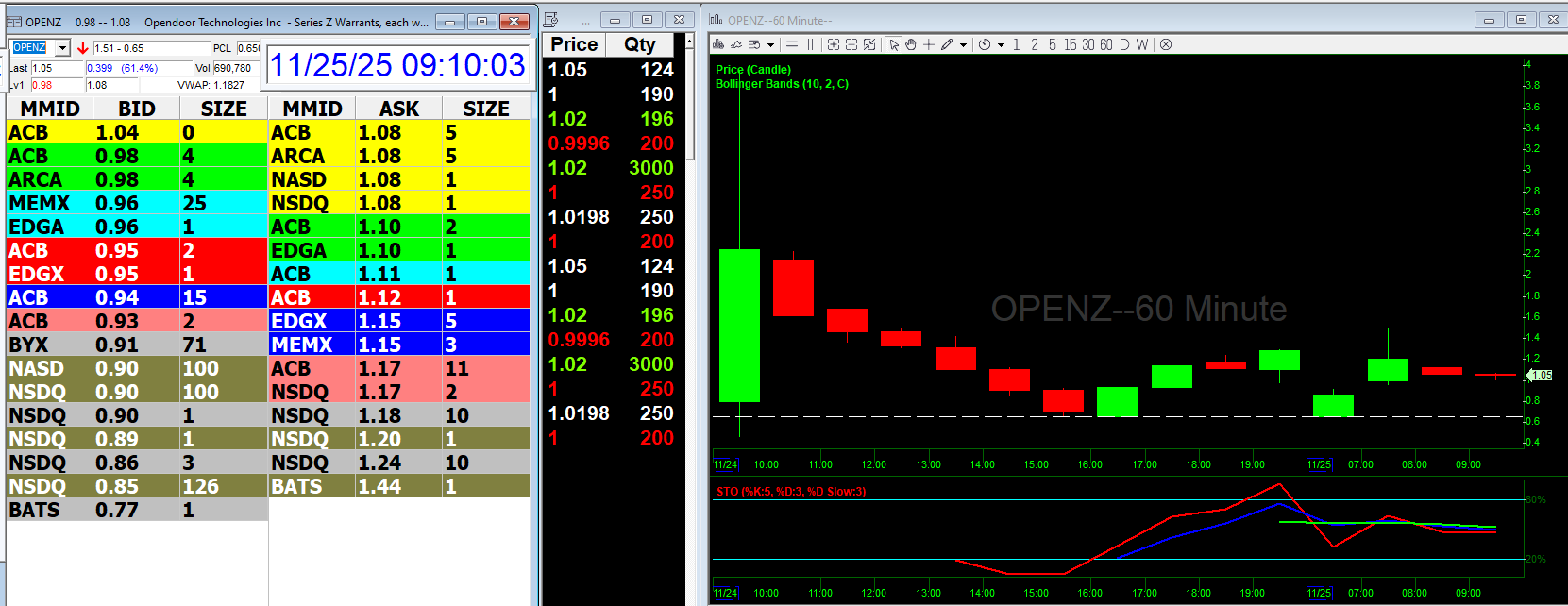This screenshot has width=1568, height=606.
Task: Select the W weekly timeframe
Action: (x=1142, y=44)
